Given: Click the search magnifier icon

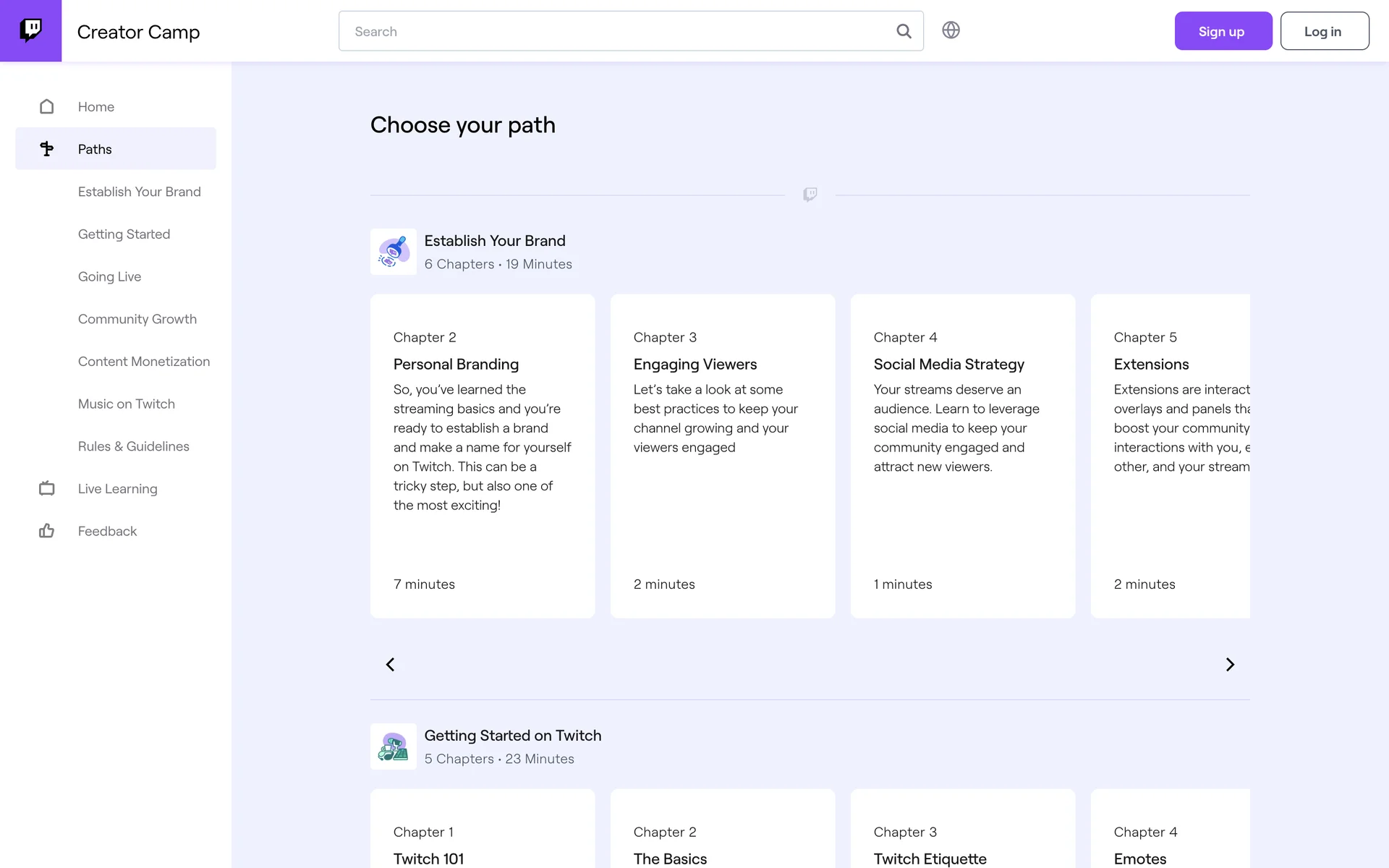Looking at the screenshot, I should 904,31.
